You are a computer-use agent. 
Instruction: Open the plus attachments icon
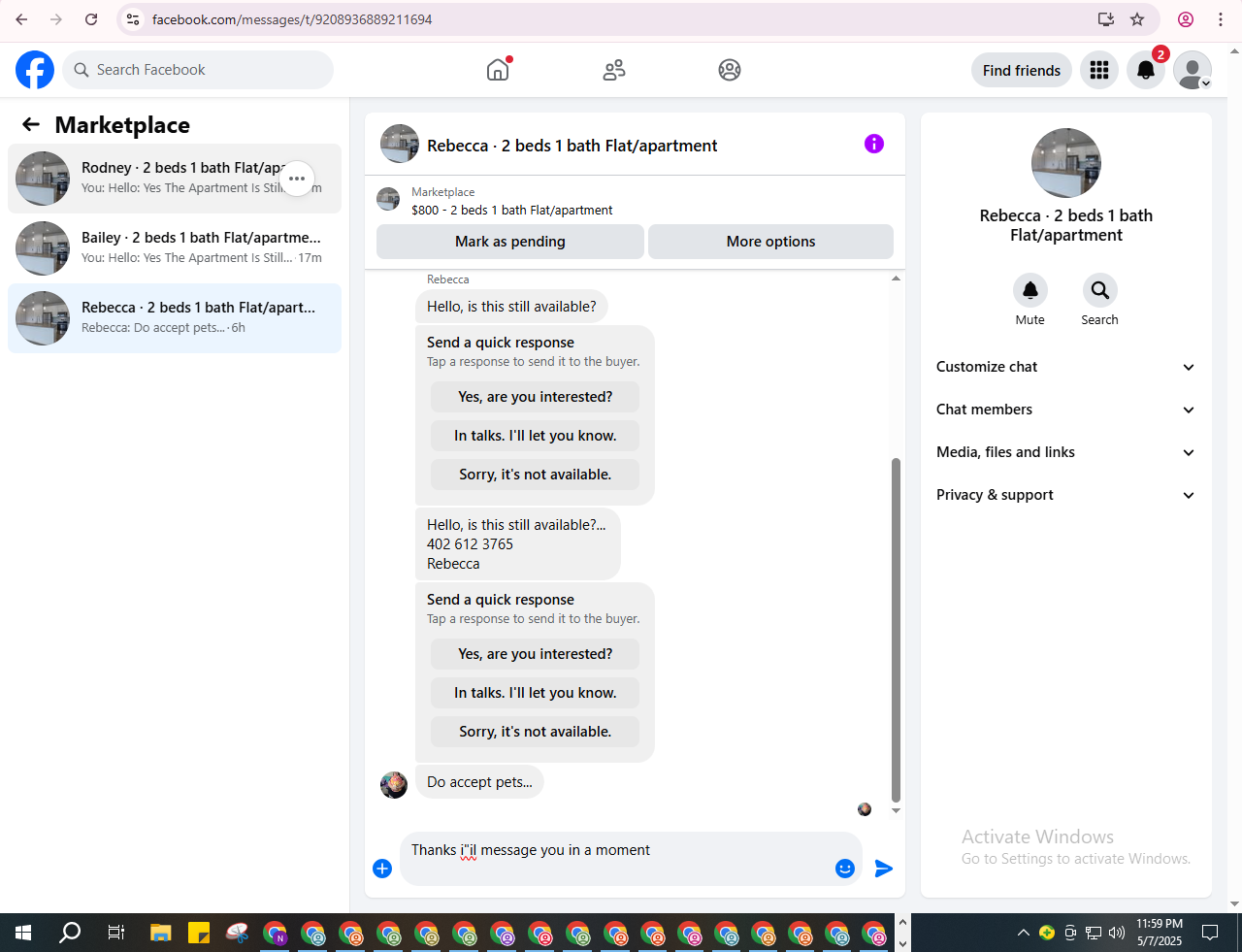(382, 869)
